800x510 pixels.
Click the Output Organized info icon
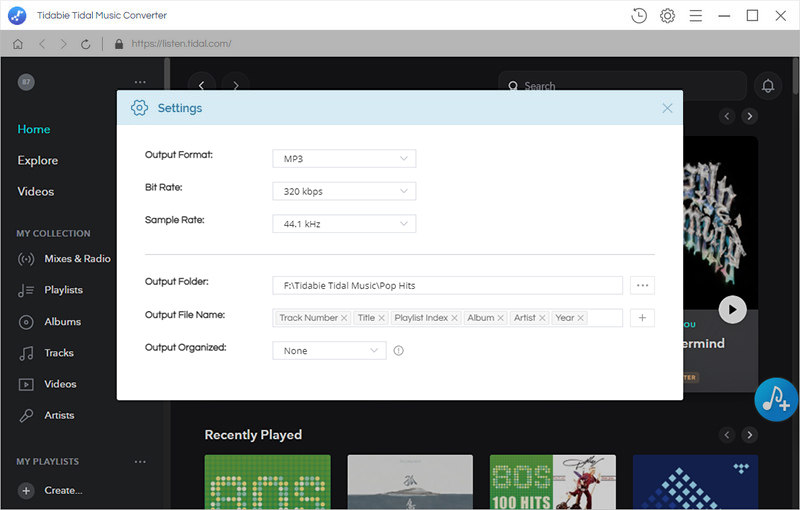(x=398, y=350)
